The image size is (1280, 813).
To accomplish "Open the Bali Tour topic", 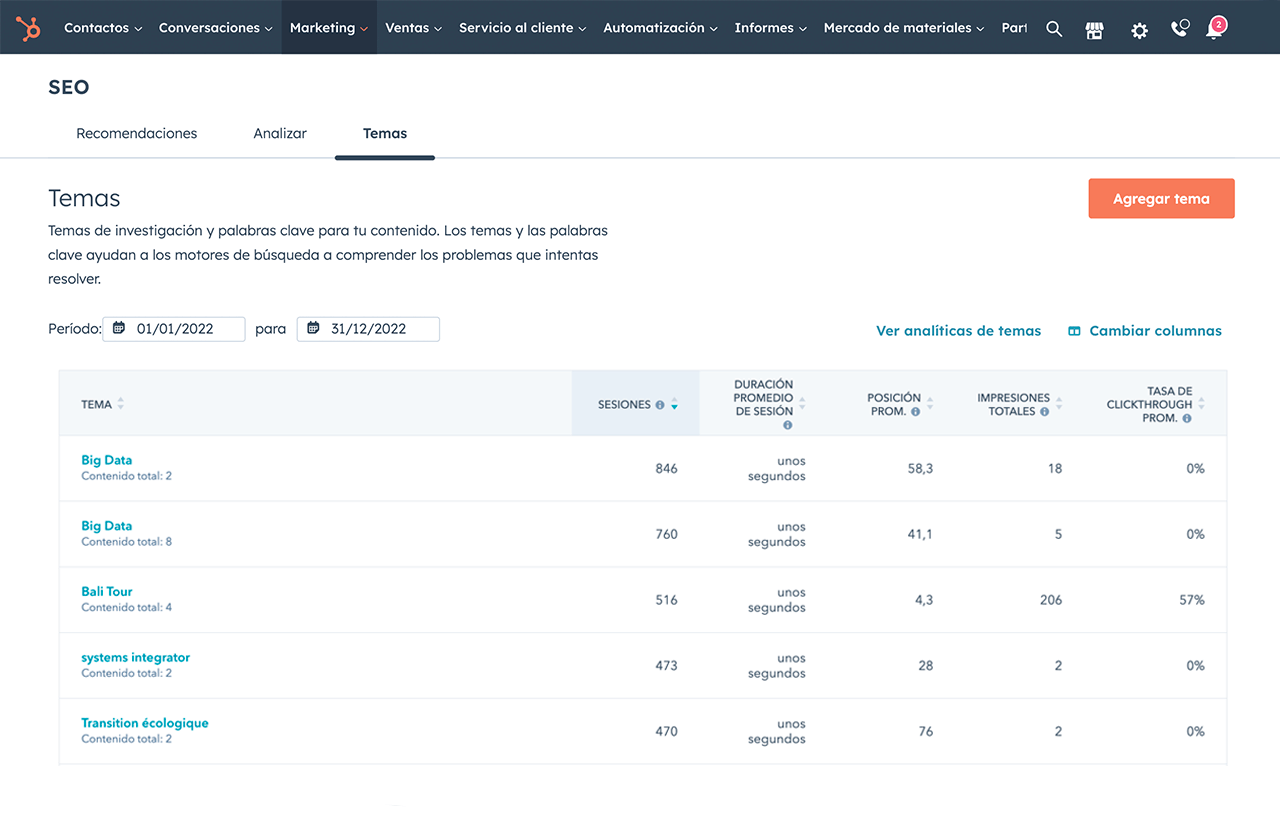I will (107, 592).
